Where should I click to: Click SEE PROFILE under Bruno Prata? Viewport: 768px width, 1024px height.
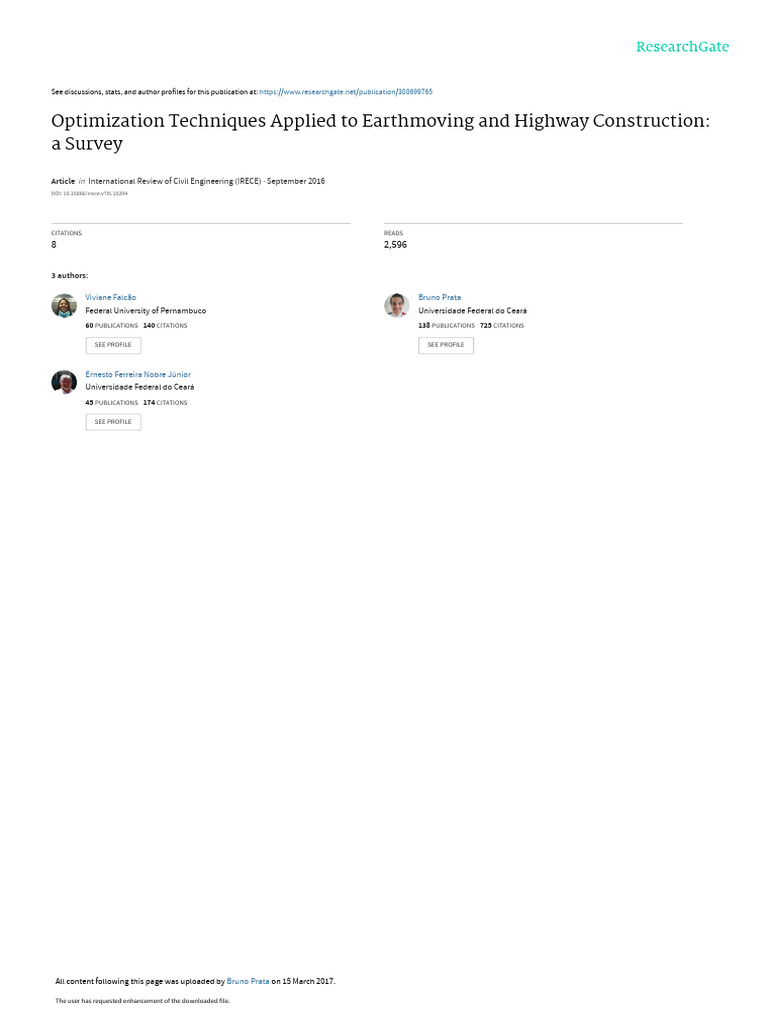pyautogui.click(x=446, y=345)
